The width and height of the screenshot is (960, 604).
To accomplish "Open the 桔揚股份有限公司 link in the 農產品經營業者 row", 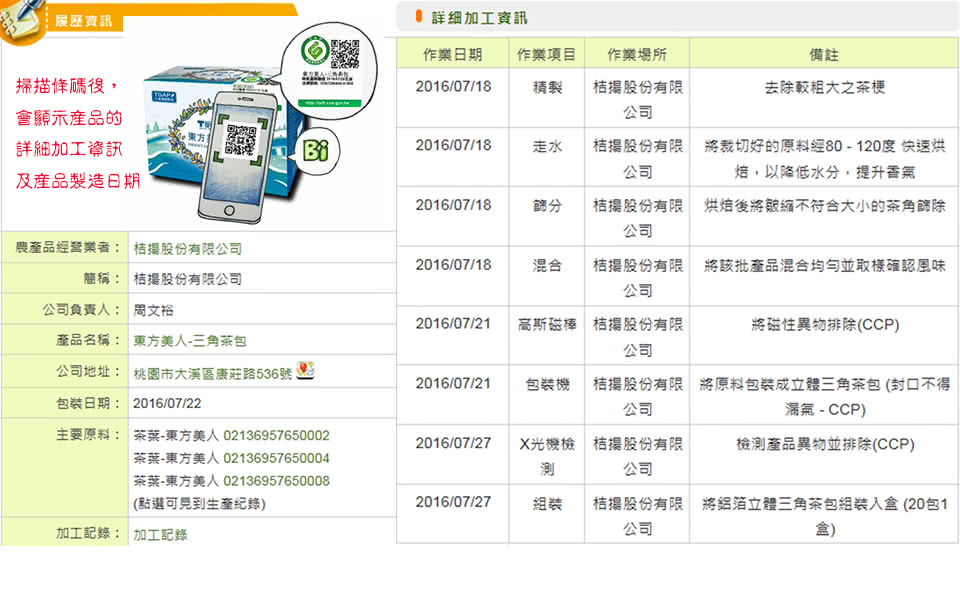I will click(x=187, y=249).
